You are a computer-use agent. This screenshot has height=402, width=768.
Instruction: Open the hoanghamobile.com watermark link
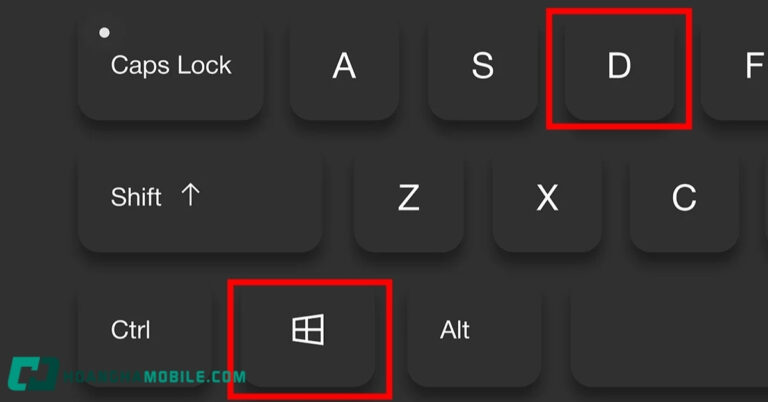[x=155, y=377]
